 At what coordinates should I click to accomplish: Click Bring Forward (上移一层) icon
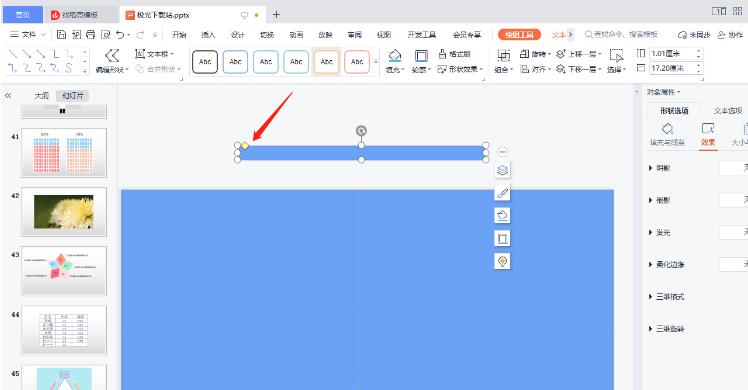pyautogui.click(x=561, y=54)
